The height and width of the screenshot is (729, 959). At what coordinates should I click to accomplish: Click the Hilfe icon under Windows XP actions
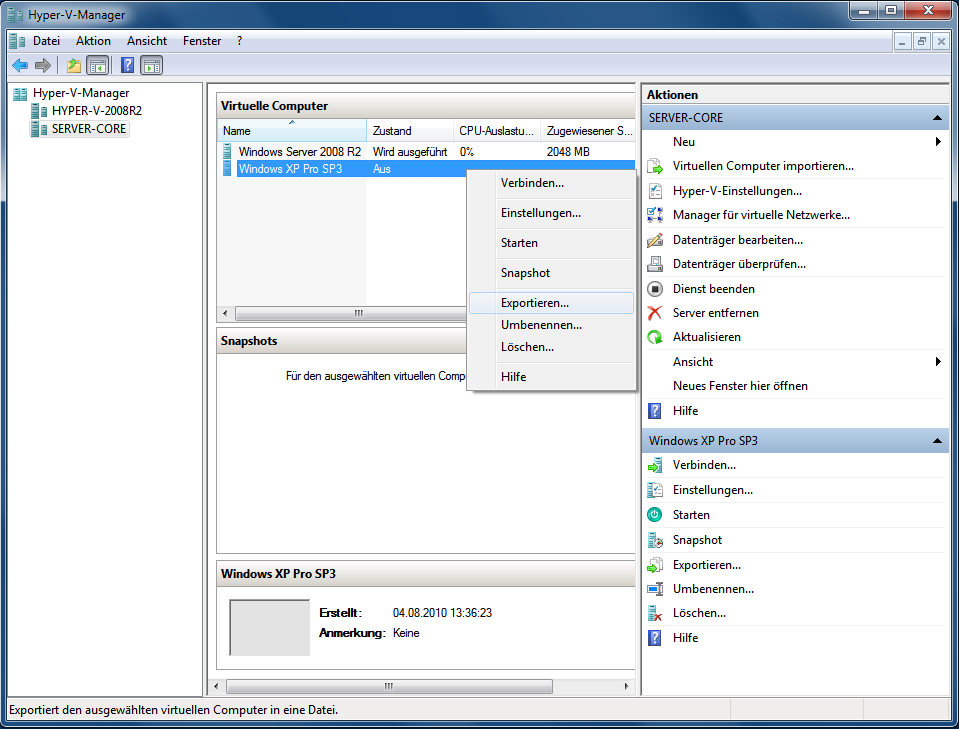pos(654,638)
